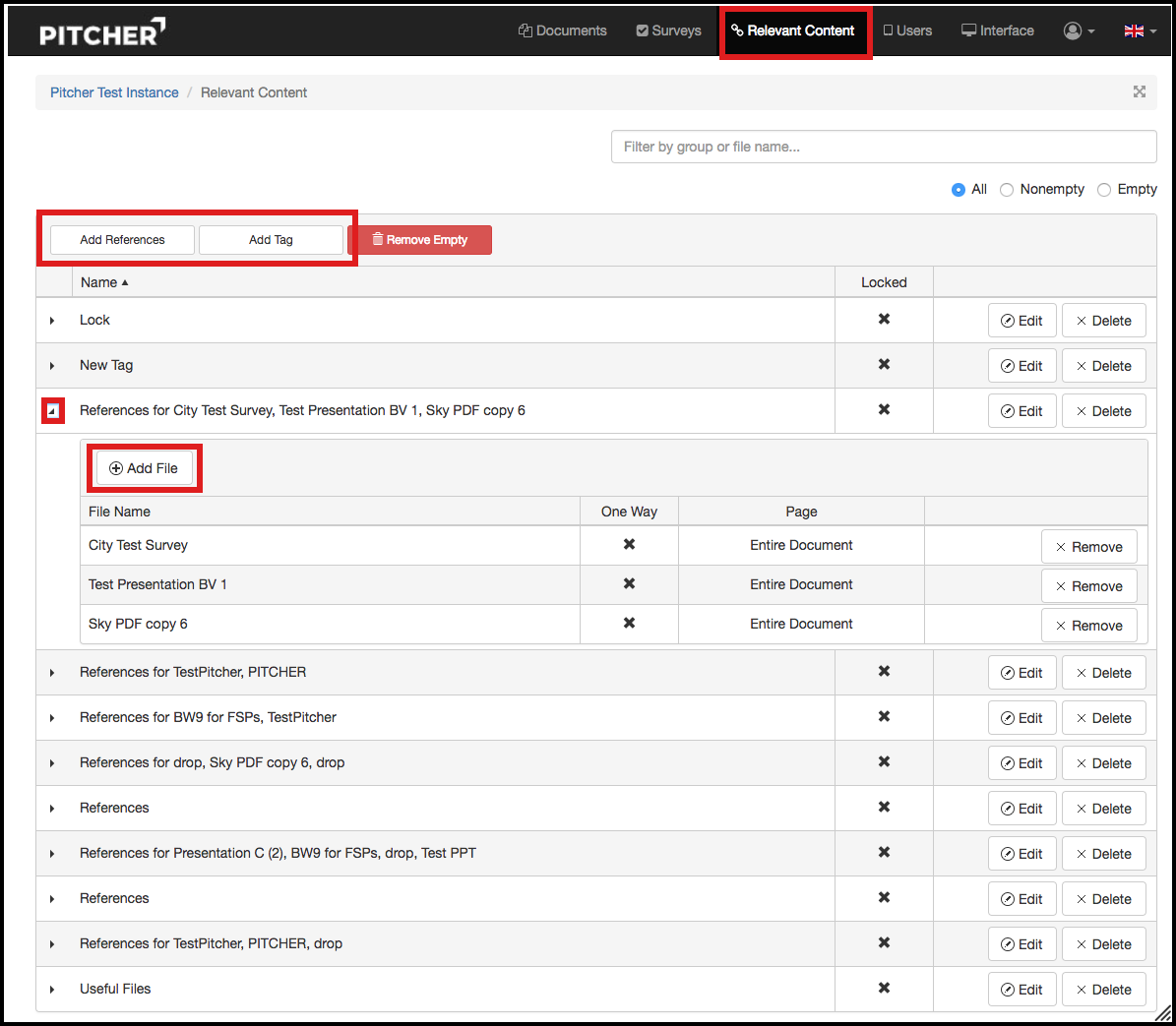This screenshot has width=1176, height=1026.
Task: Remove the City Test Survey file
Action: click(1088, 547)
